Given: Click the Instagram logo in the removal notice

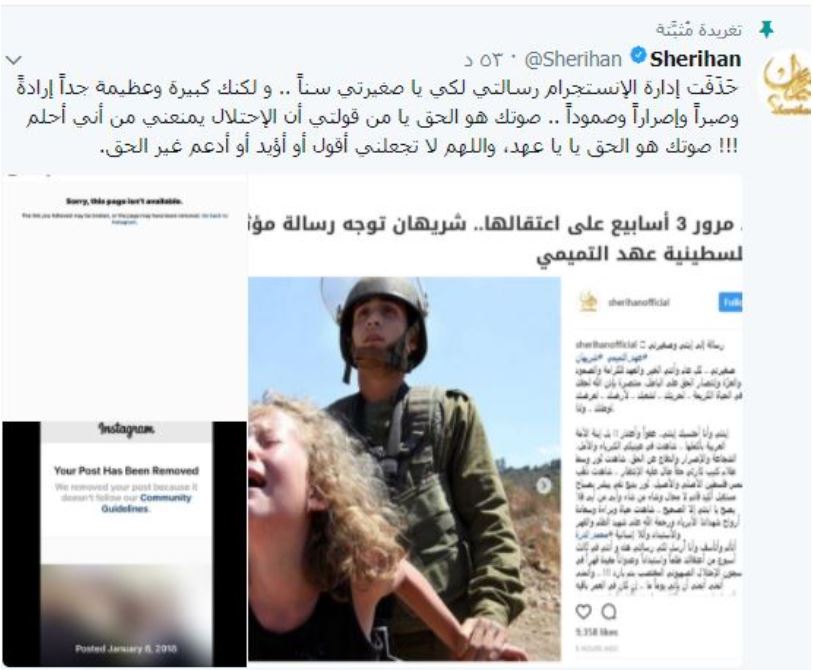Looking at the screenshot, I should tap(126, 430).
